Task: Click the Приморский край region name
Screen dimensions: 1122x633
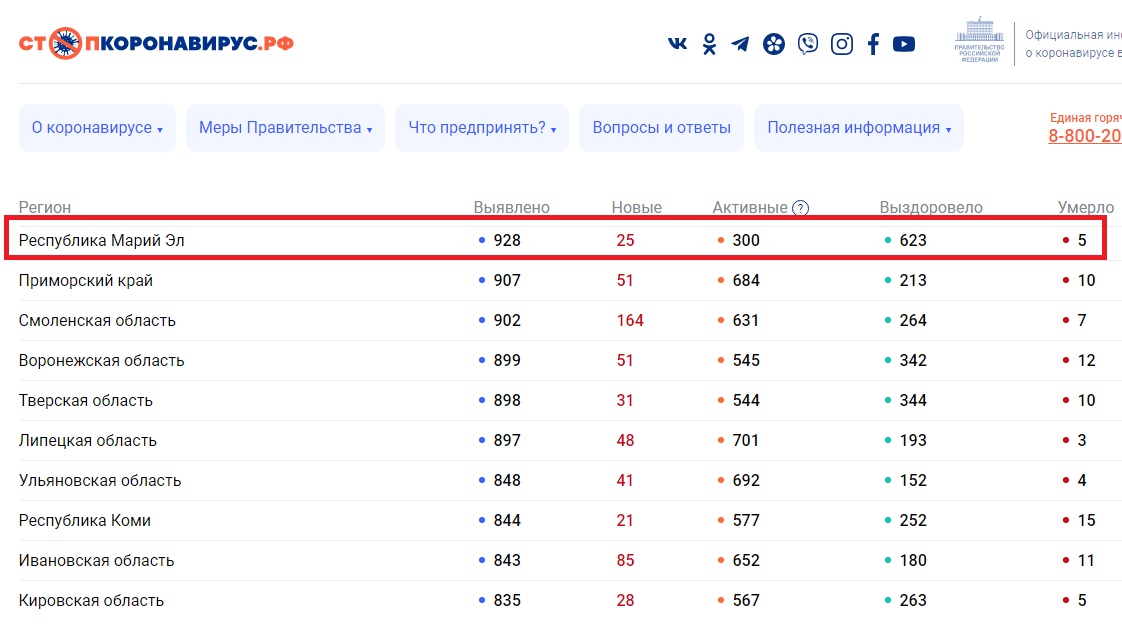Action: coord(86,281)
